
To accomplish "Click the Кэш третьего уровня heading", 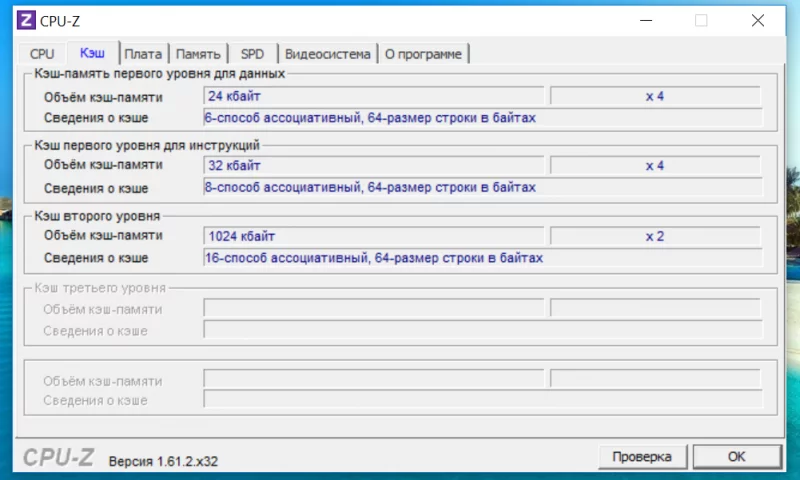I will (x=100, y=288).
